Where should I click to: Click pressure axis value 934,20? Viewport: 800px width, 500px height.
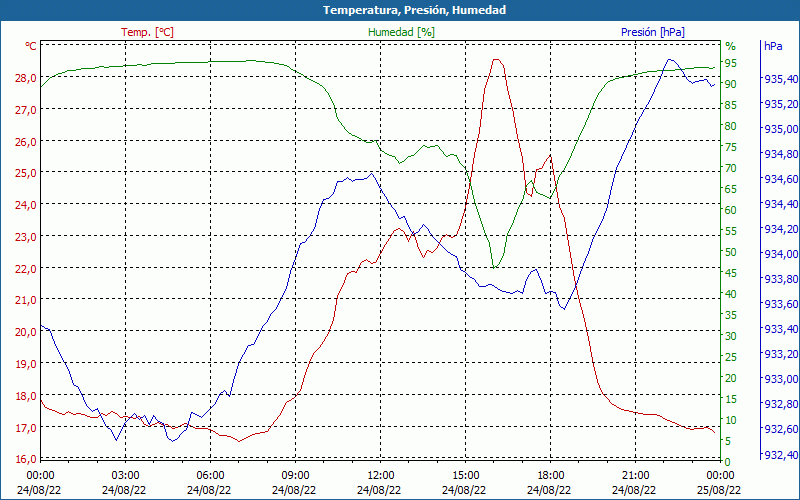(x=781, y=229)
